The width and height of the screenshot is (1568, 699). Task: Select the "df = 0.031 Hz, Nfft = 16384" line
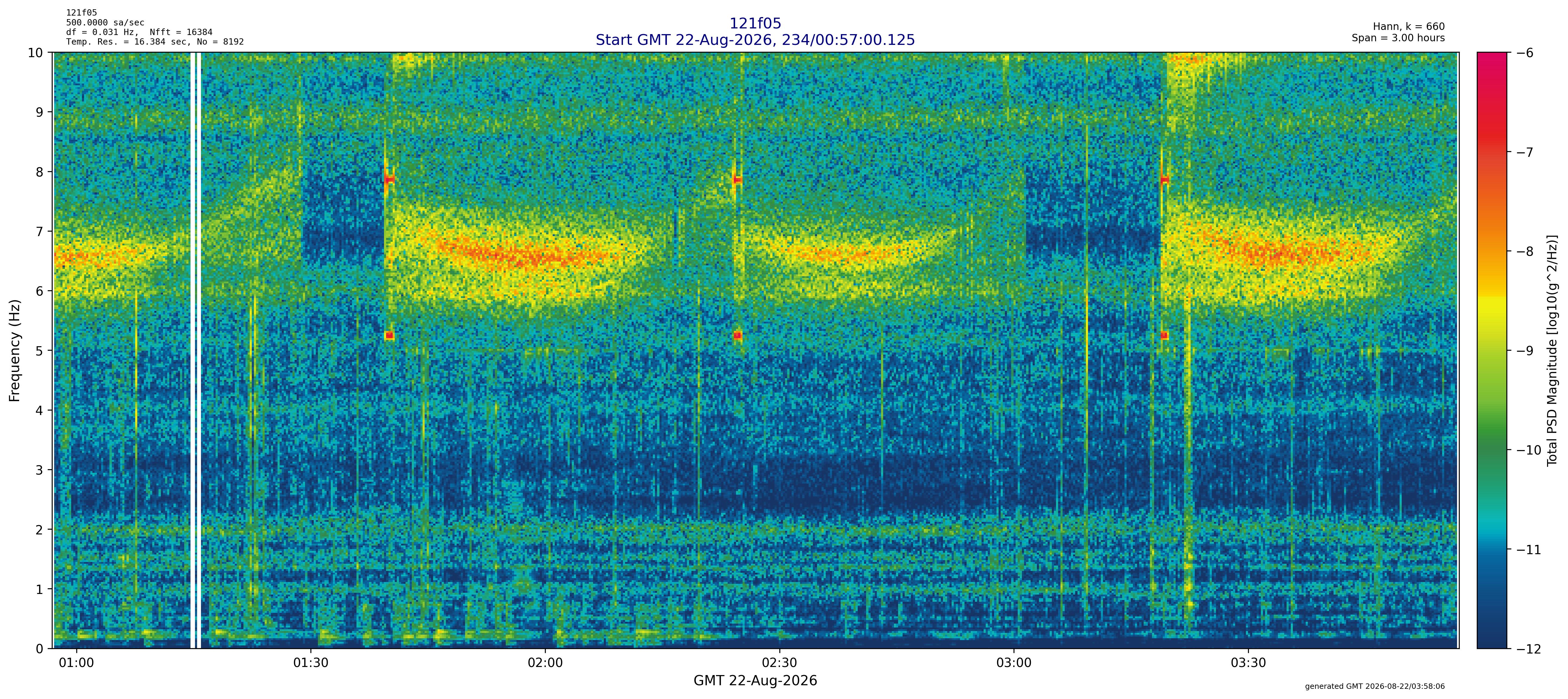click(x=139, y=32)
